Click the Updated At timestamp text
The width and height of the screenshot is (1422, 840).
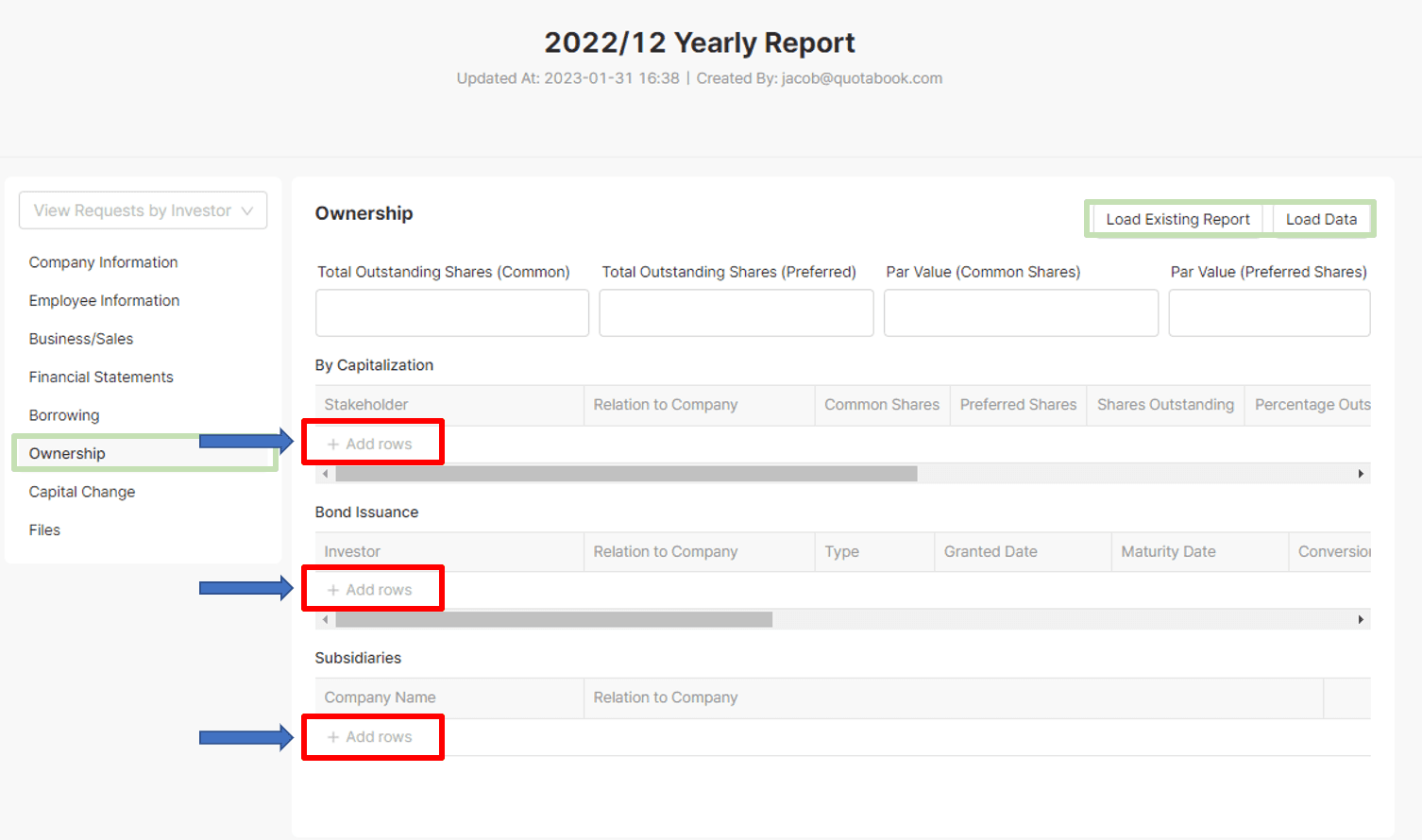pyautogui.click(x=568, y=78)
